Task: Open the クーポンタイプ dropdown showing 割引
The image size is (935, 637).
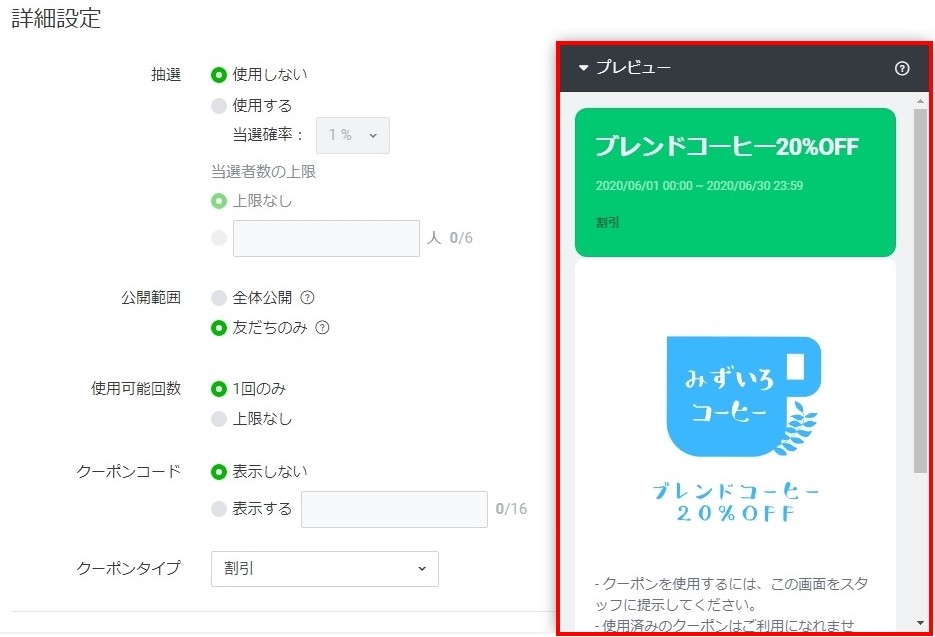Action: 323,568
